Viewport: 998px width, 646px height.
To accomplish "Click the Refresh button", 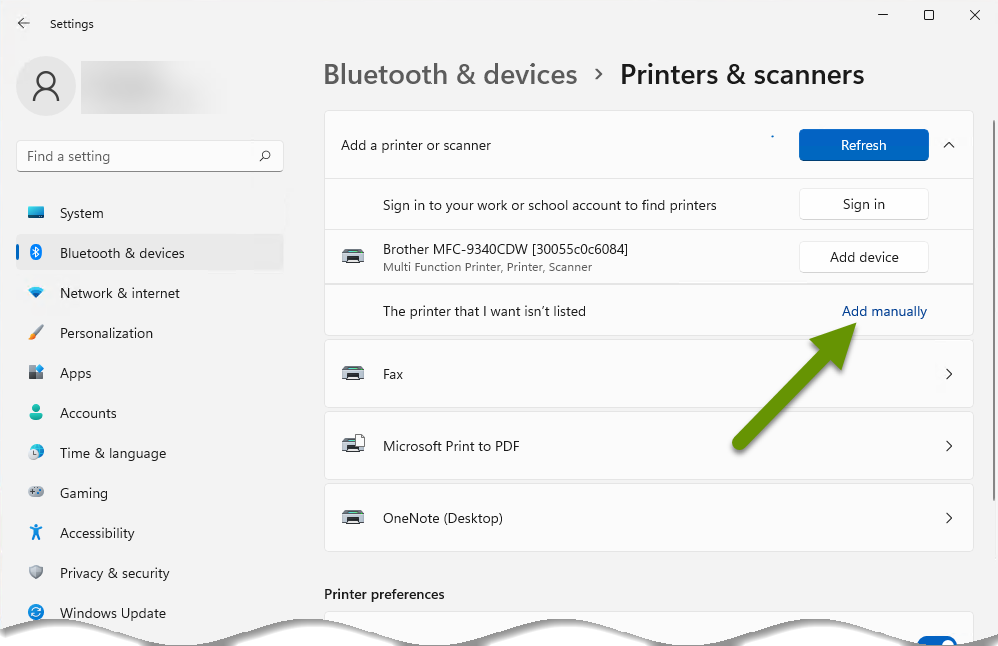I will (864, 145).
